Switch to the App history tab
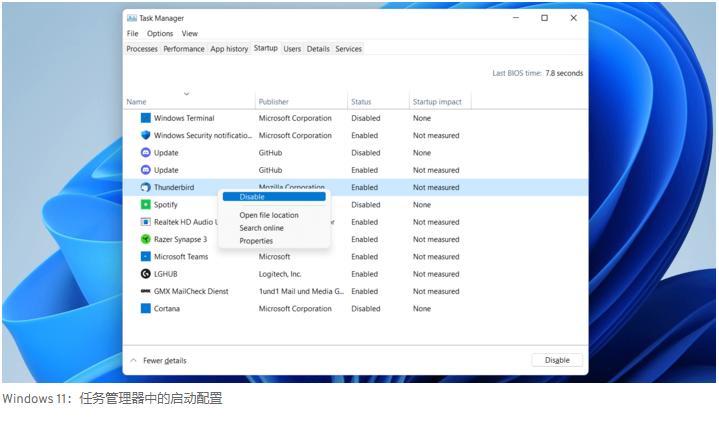This screenshot has height=423, width=719. (x=229, y=49)
